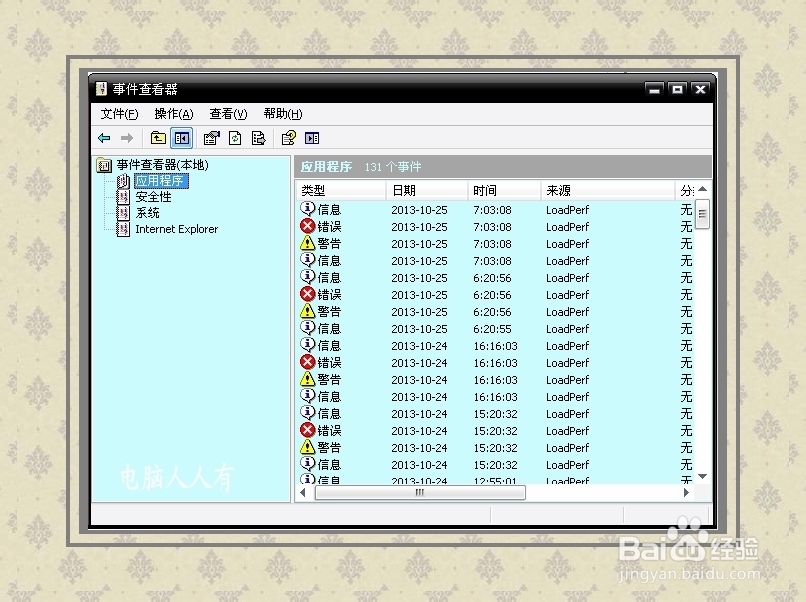
Task: Click the Event Viewer icon in title bar
Action: (x=101, y=89)
